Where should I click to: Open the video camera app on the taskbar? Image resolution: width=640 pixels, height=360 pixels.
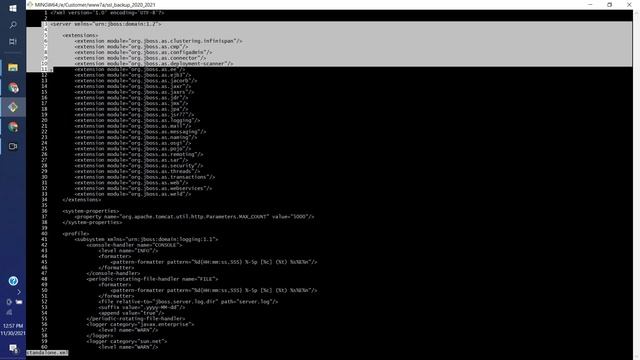tap(13, 146)
